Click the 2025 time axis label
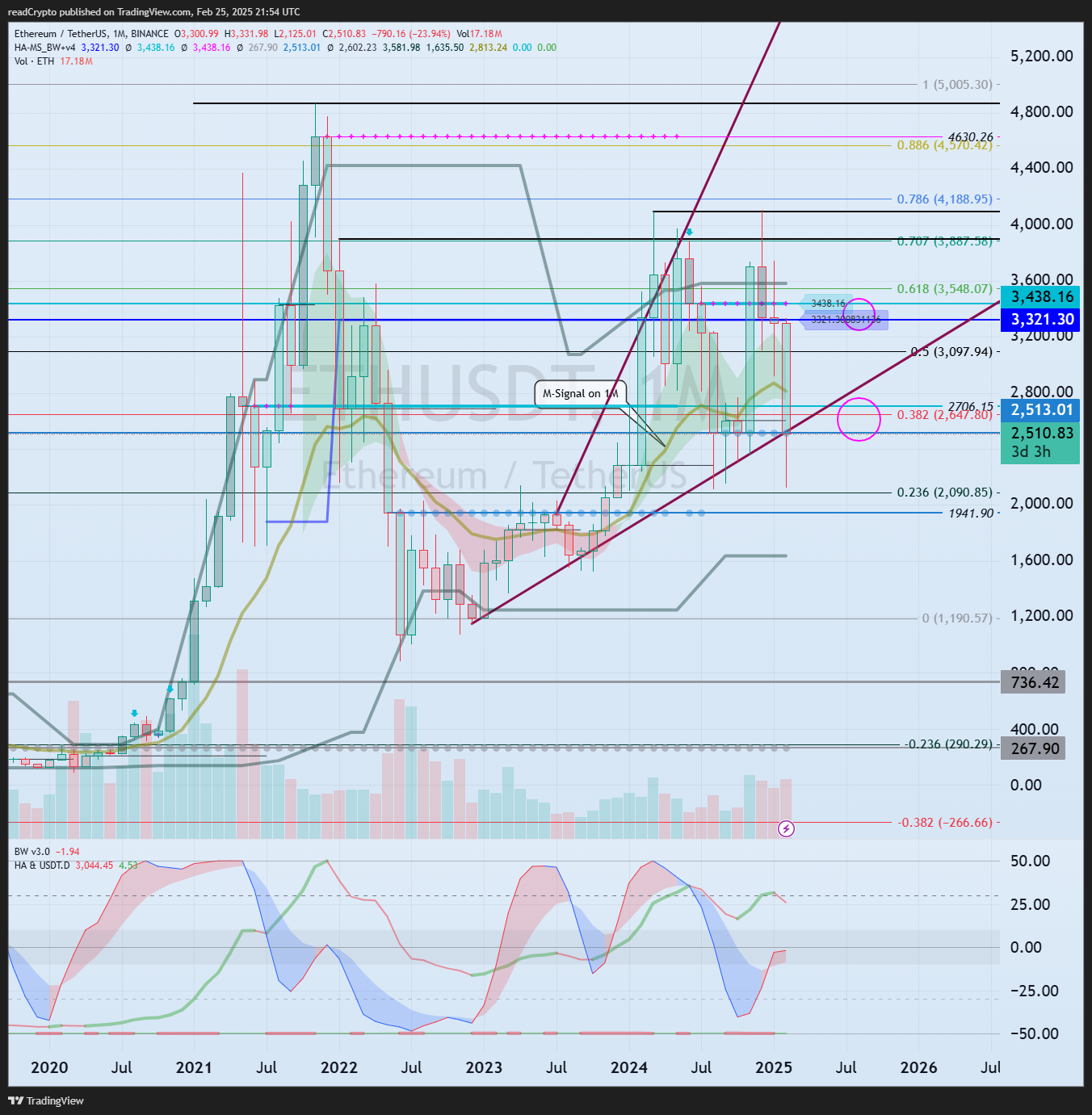The height and width of the screenshot is (1115, 1092). tap(774, 1068)
